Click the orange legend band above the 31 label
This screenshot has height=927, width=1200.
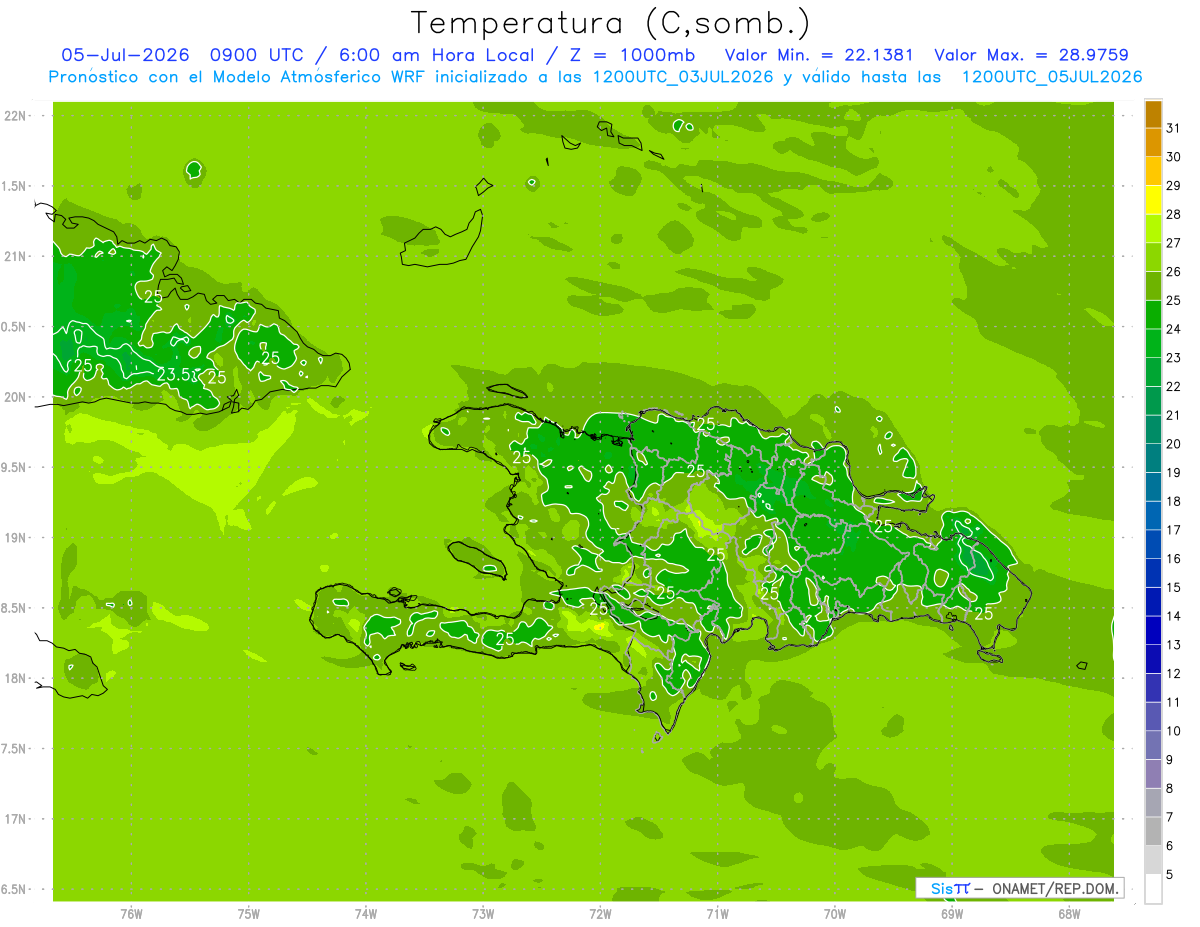coord(1153,114)
